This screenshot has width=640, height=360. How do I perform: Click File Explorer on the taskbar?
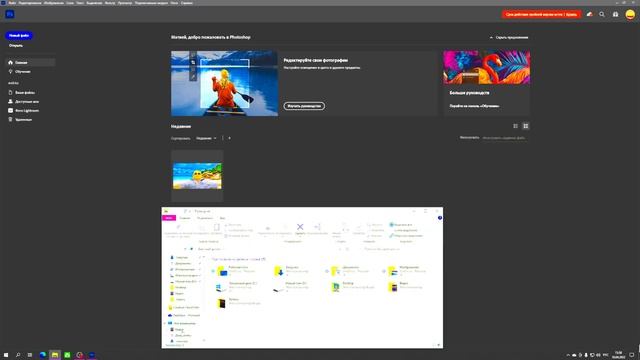point(55,355)
